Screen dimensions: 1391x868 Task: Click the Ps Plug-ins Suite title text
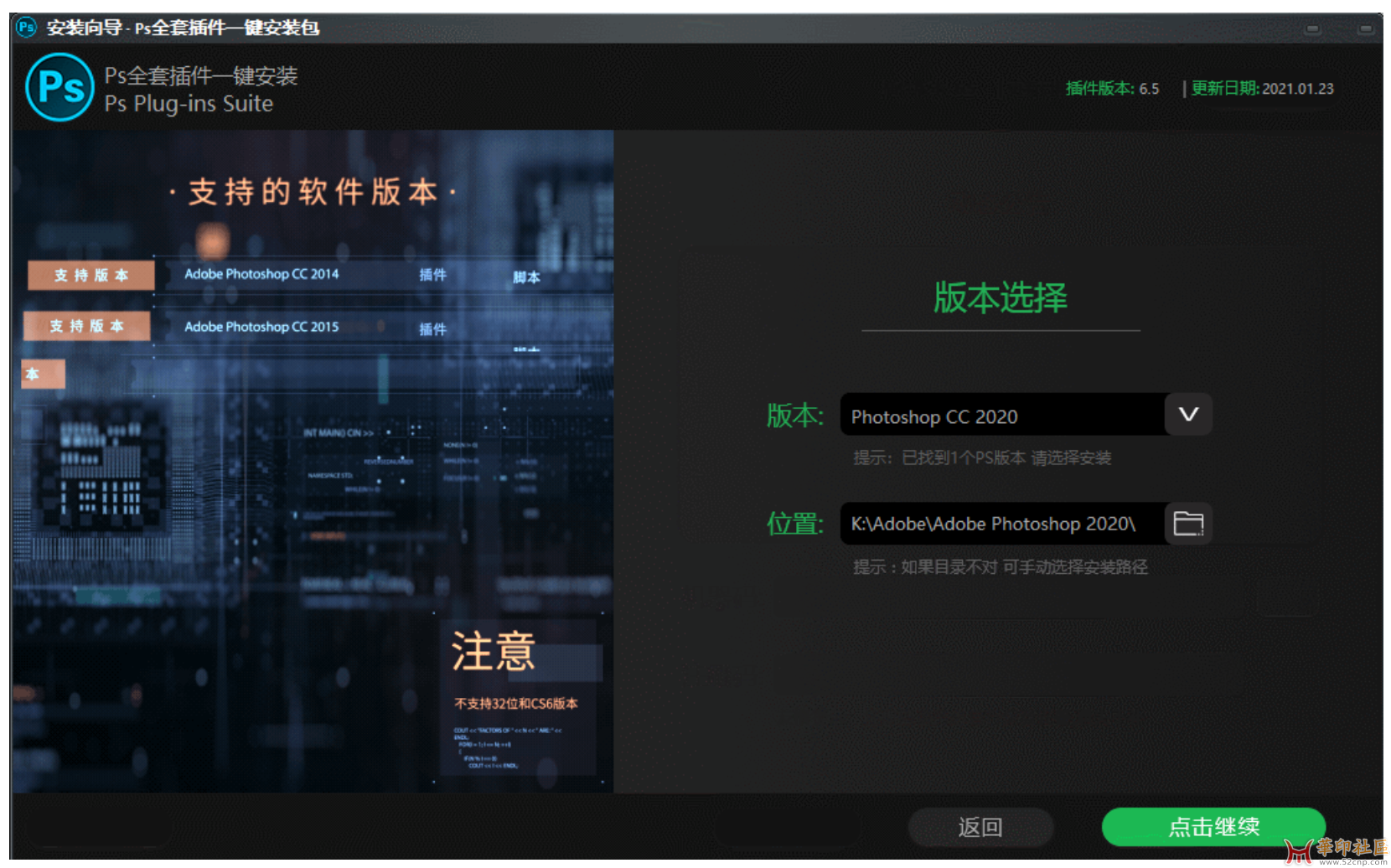tap(189, 104)
